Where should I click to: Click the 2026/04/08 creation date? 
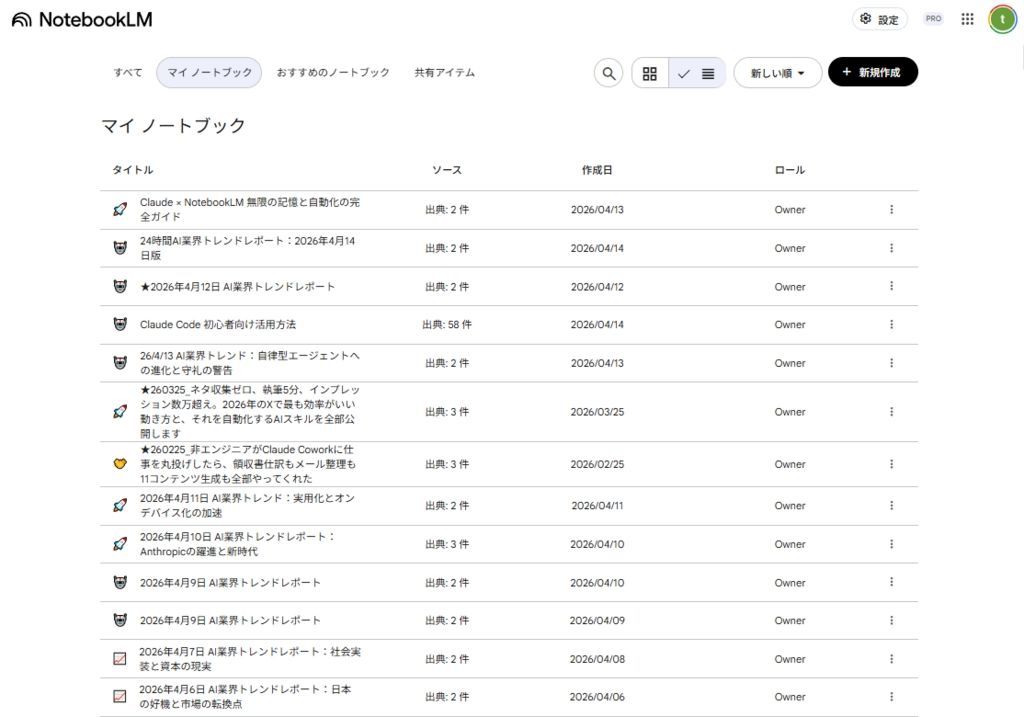tap(597, 659)
